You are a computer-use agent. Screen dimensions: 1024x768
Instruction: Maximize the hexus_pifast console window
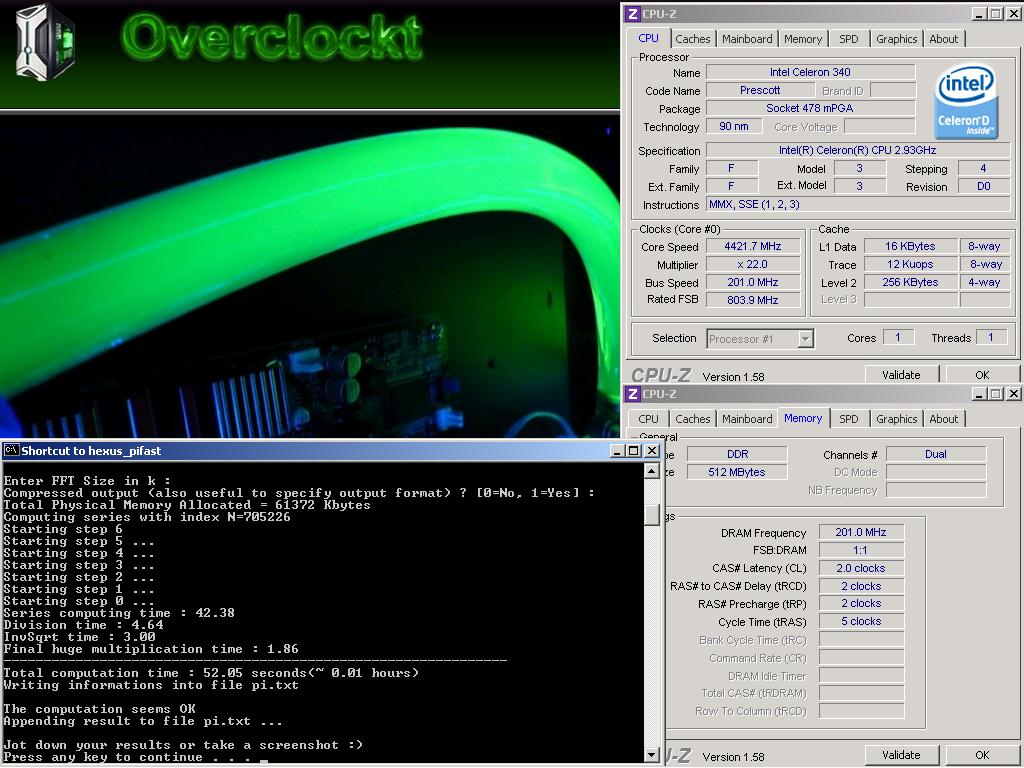click(633, 451)
